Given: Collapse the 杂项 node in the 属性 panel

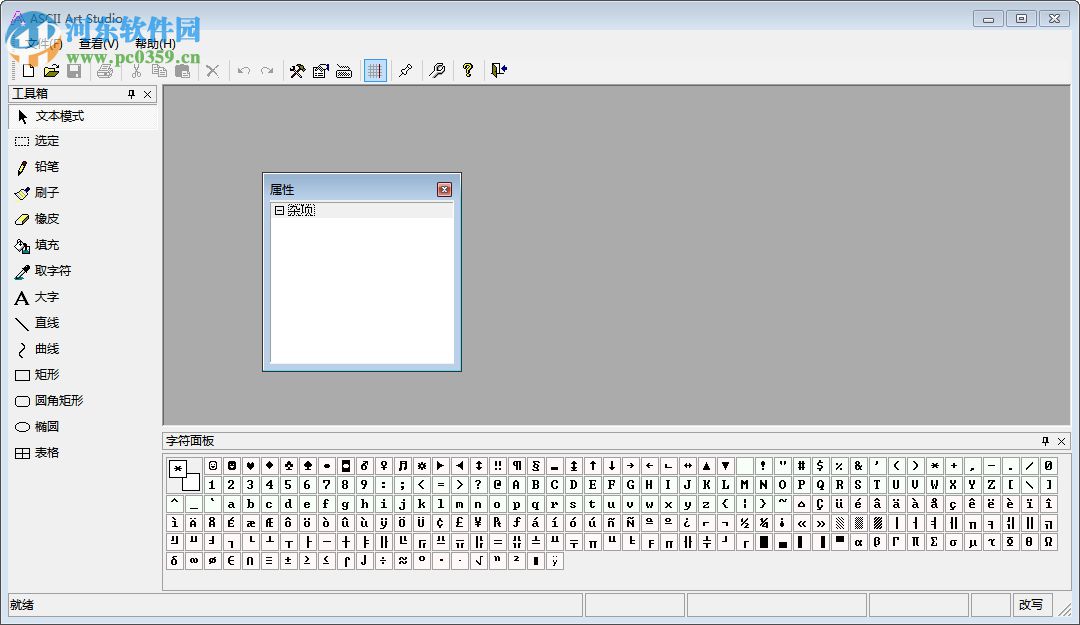Looking at the screenshot, I should point(279,210).
